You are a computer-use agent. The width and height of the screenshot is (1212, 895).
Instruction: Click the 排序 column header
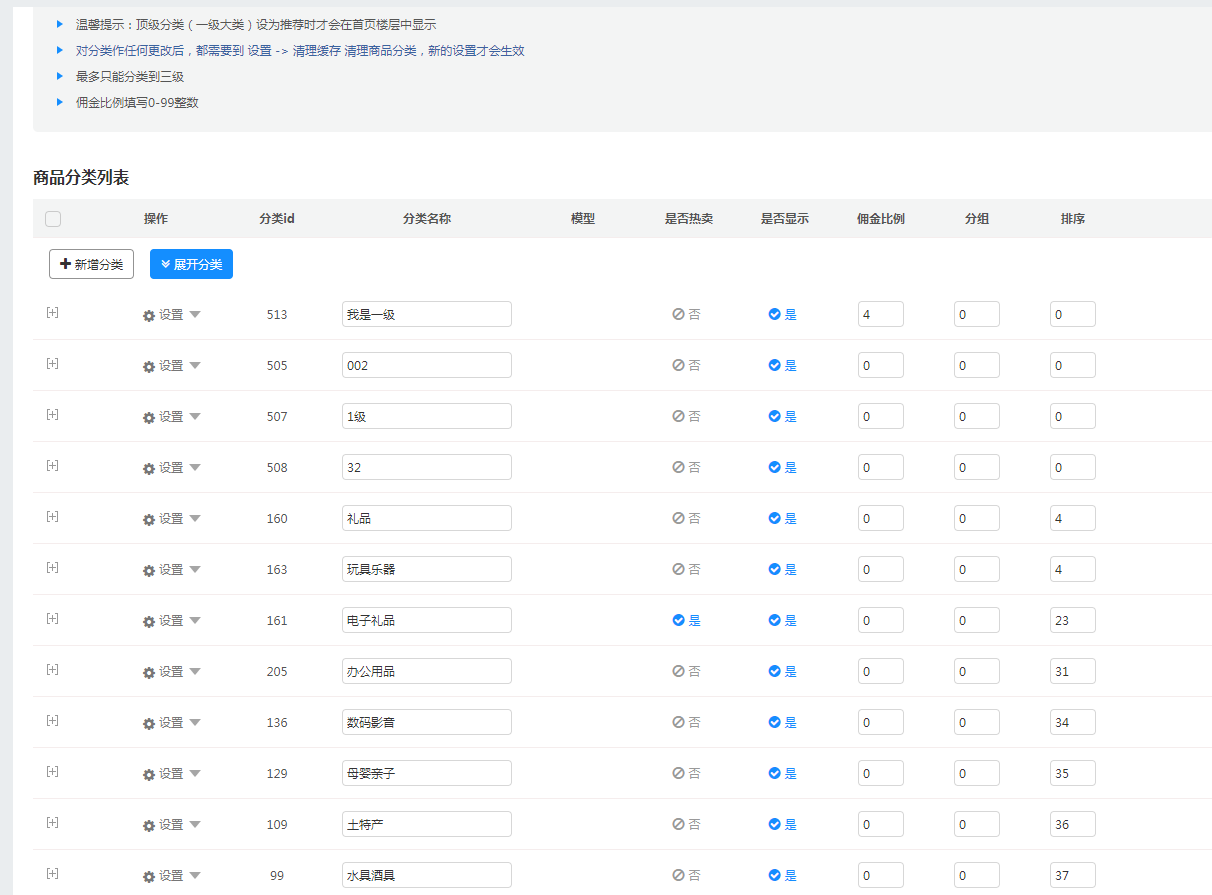[x=1072, y=219]
